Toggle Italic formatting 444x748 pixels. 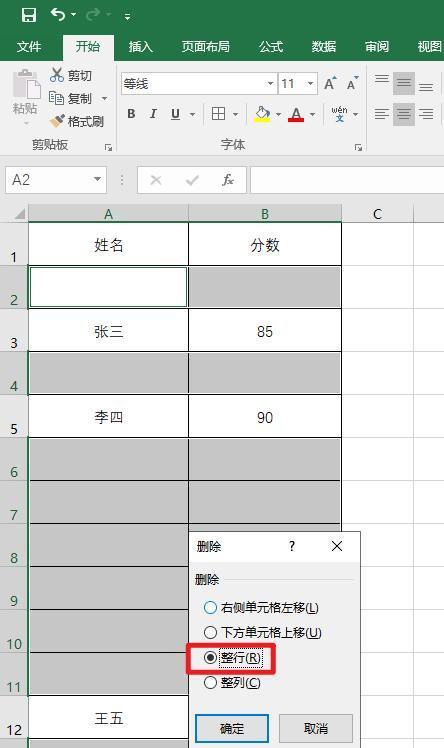(x=153, y=114)
